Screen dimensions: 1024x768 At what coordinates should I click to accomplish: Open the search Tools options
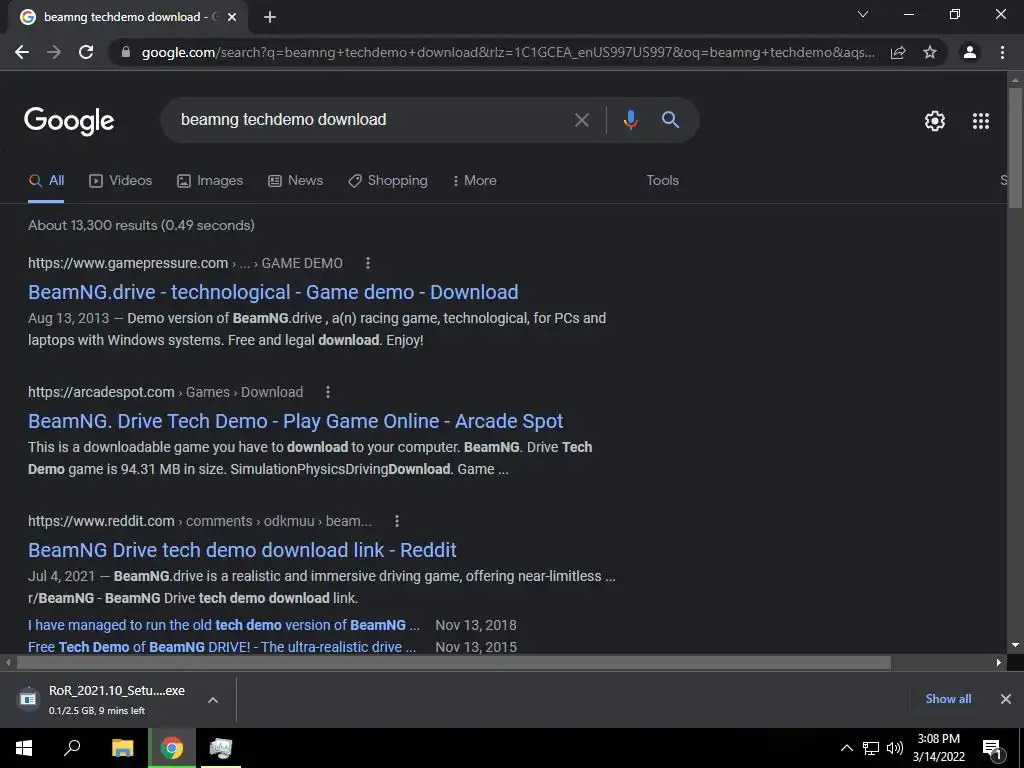(662, 181)
